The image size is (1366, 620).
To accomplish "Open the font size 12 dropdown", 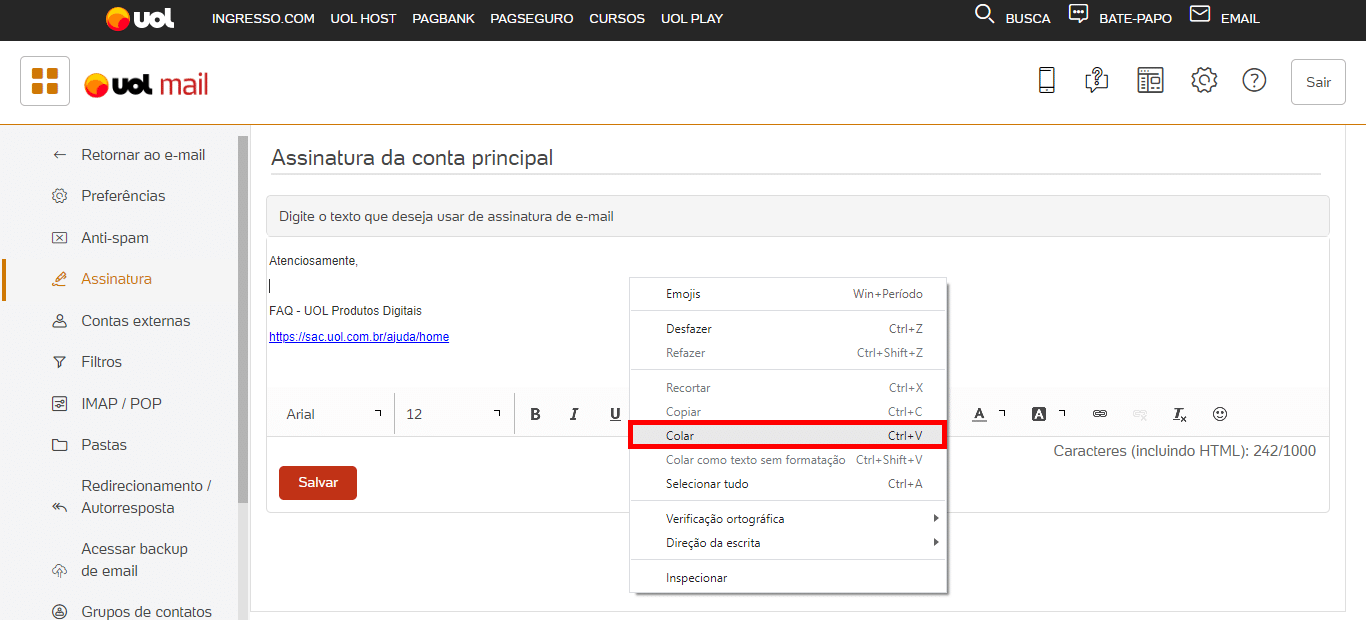I will (454, 414).
